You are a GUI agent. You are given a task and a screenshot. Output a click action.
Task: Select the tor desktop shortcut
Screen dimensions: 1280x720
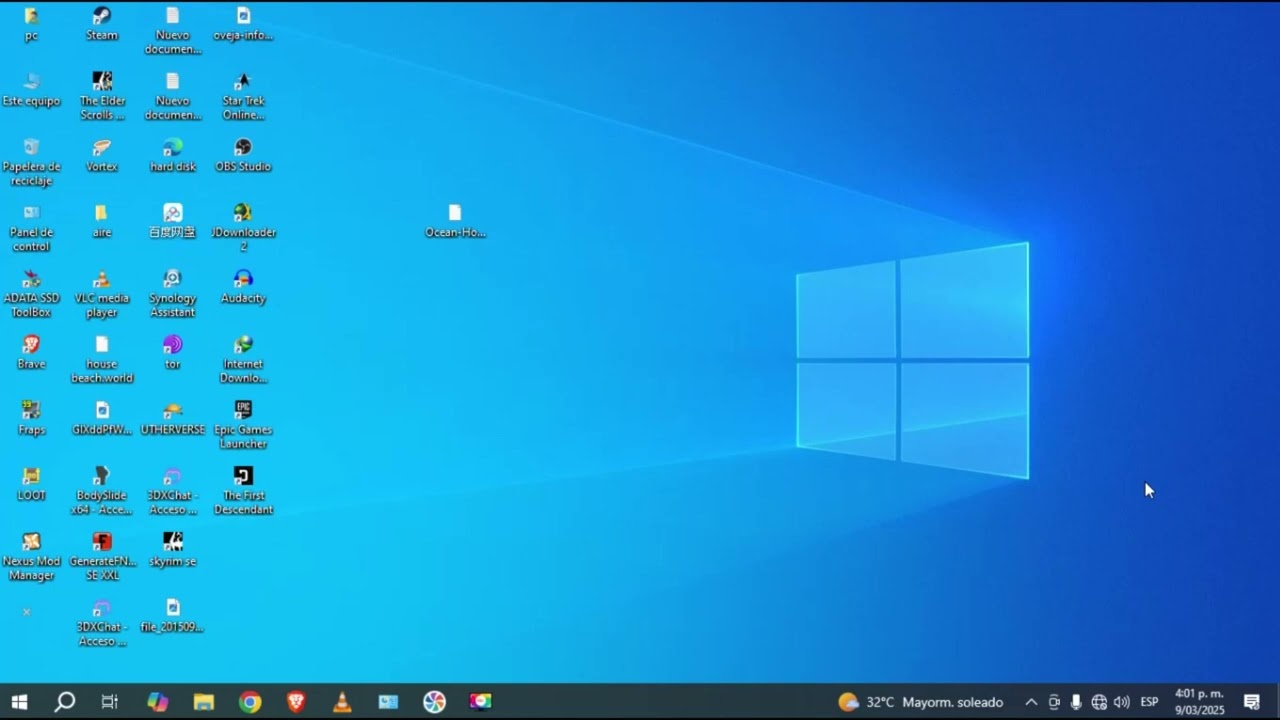[x=173, y=352]
